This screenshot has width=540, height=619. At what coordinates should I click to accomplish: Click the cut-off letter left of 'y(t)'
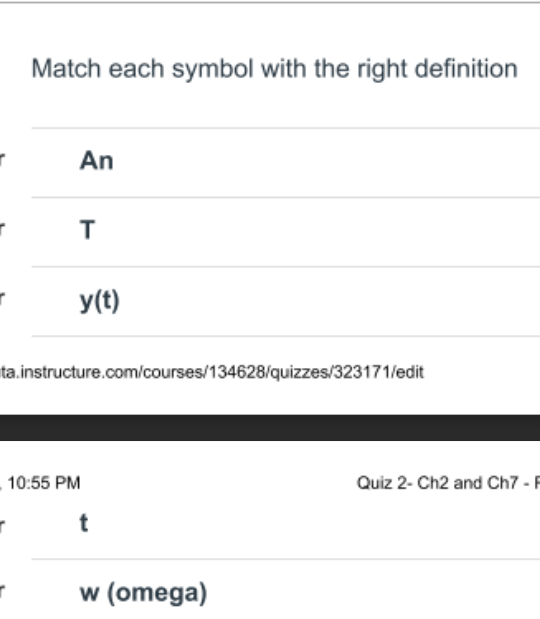pos(2,299)
